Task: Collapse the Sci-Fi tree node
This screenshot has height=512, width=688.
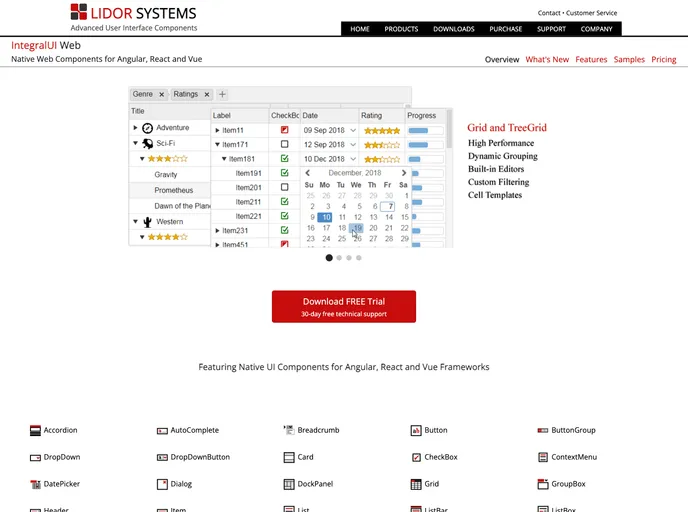Action: pos(135,143)
